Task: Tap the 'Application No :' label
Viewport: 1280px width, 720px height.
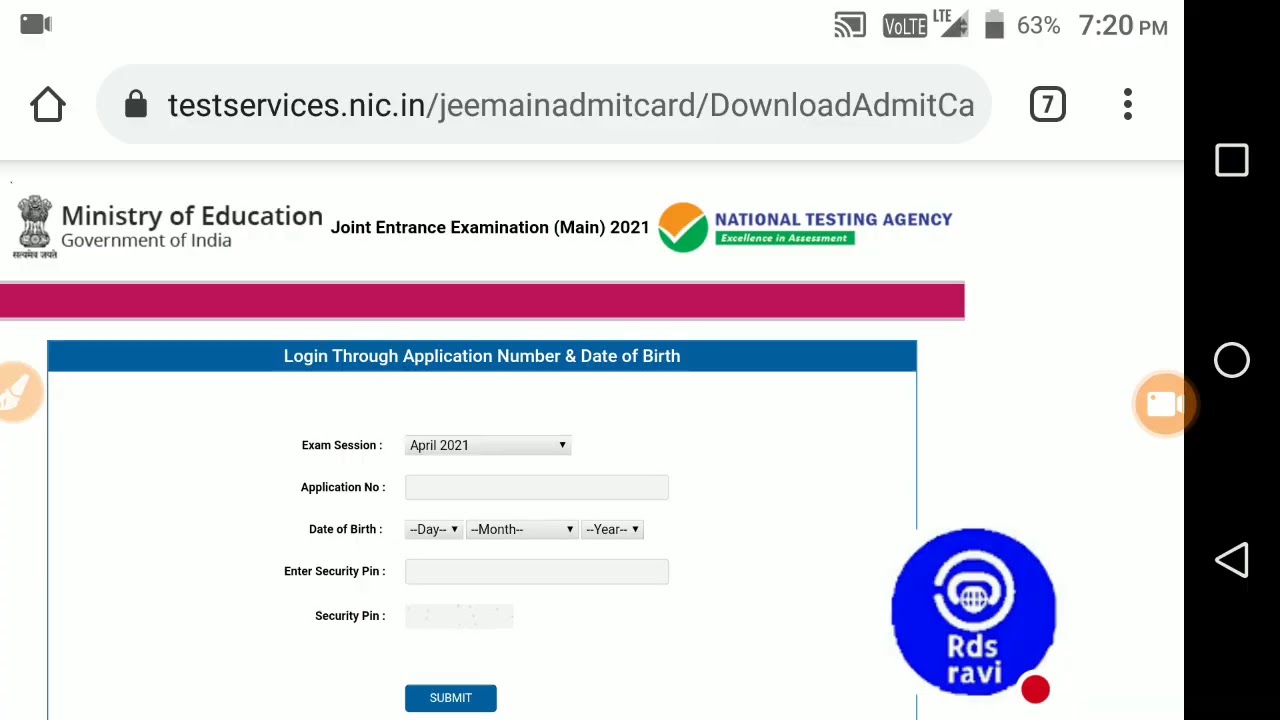Action: [343, 487]
